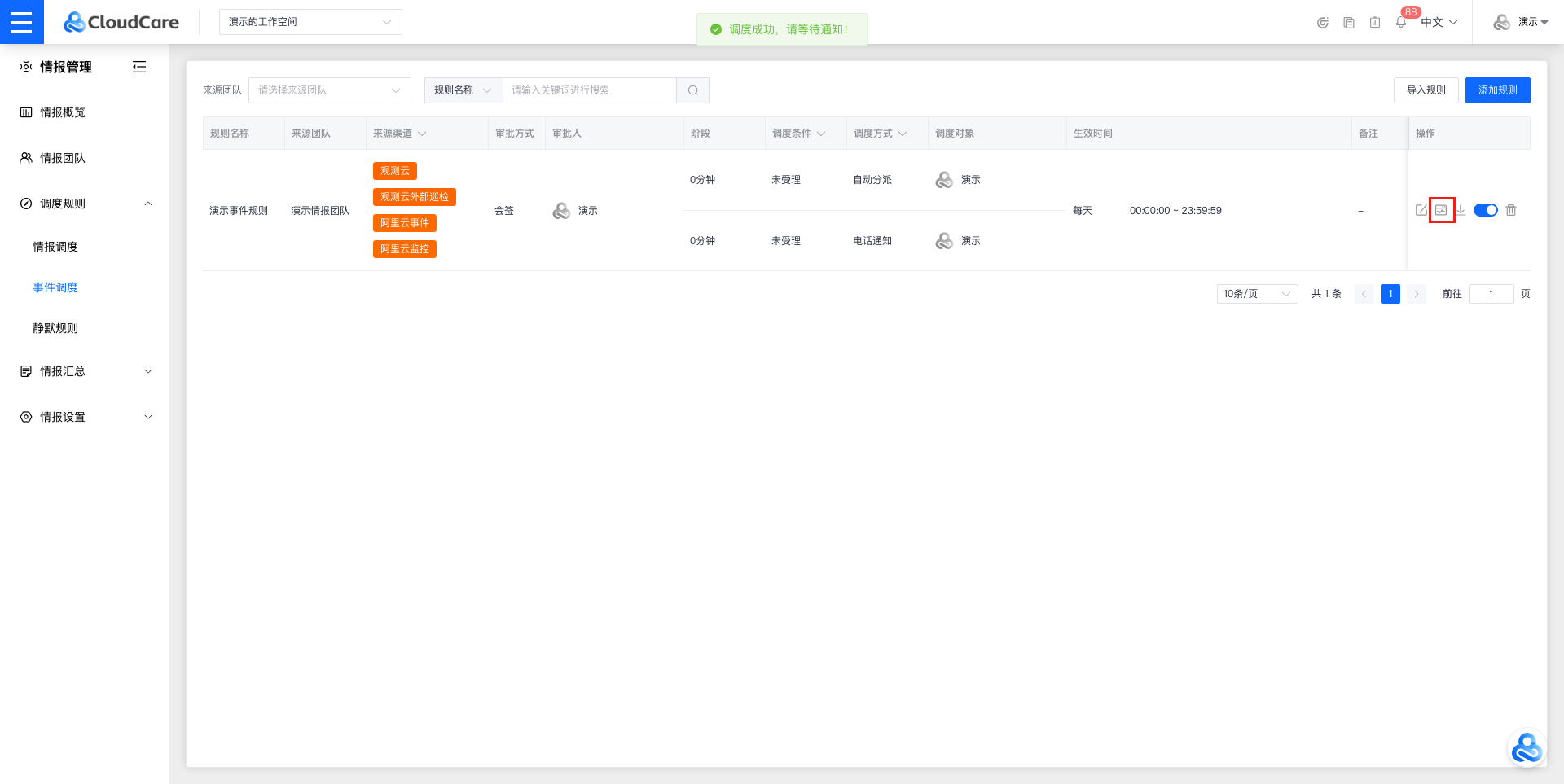Click the red-highlighted monitor test icon
Image resolution: width=1564 pixels, height=784 pixels.
(x=1441, y=210)
